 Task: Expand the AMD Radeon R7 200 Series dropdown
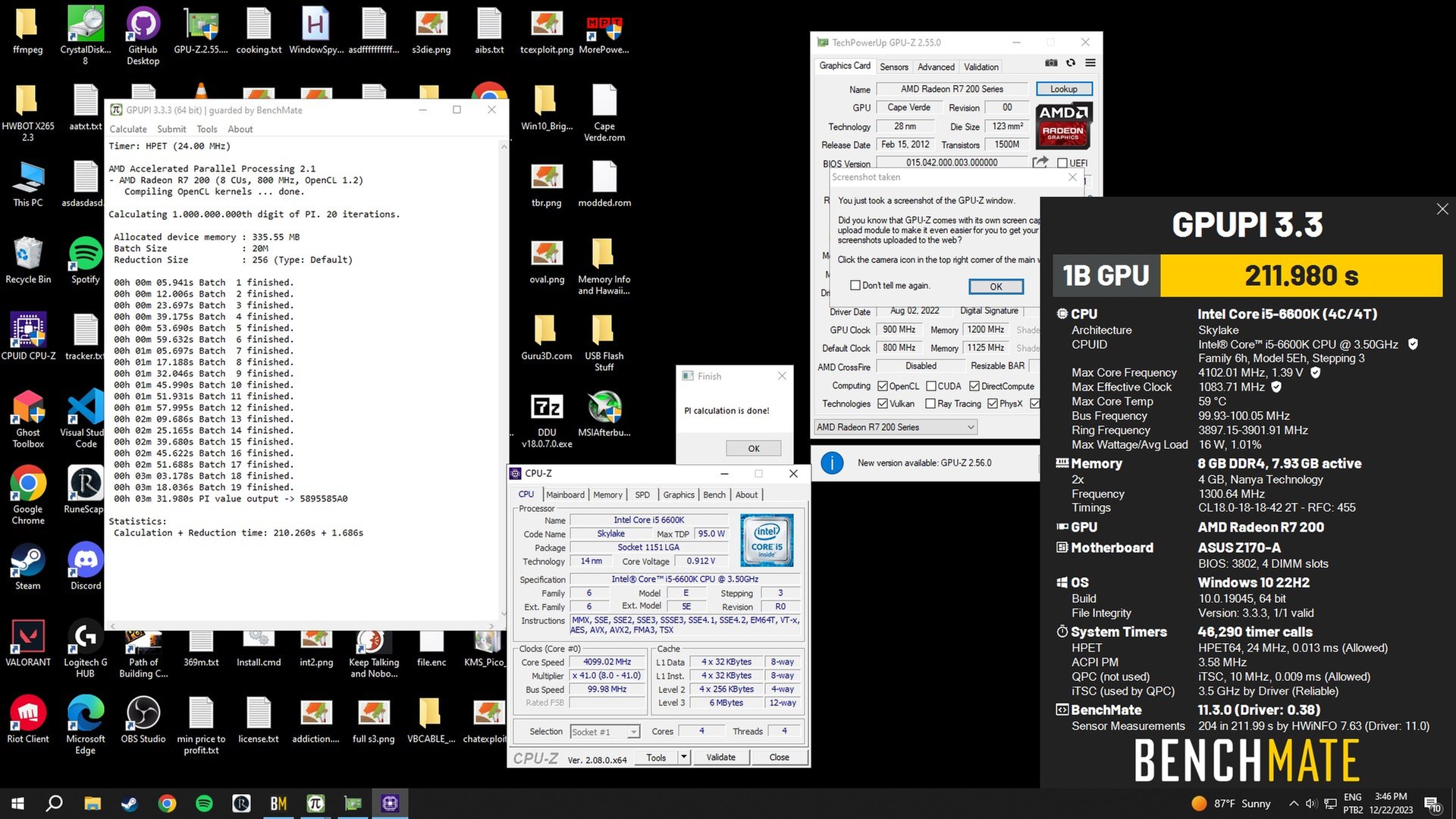click(896, 427)
